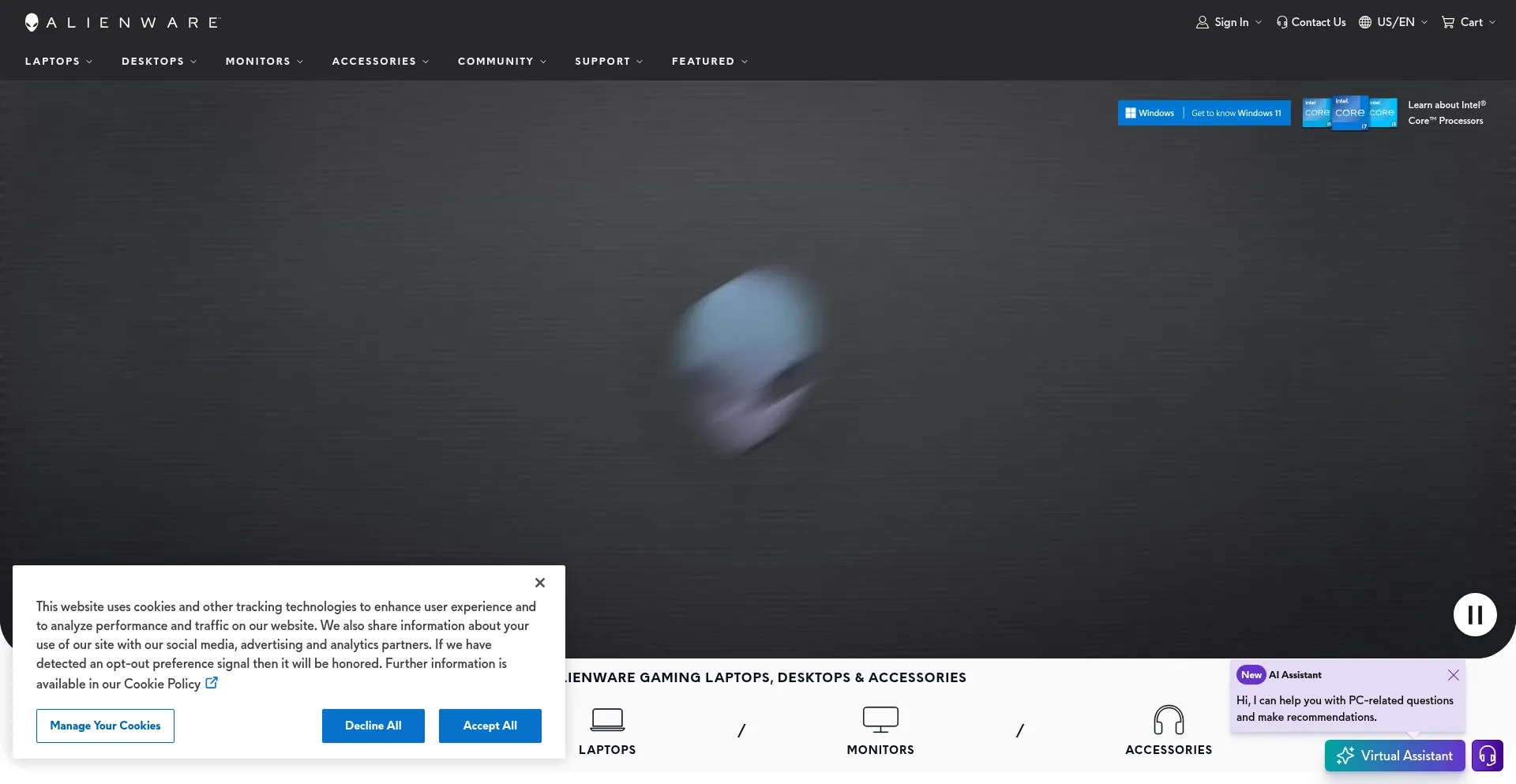Open the Cart icon
Image resolution: width=1516 pixels, height=784 pixels.
coord(1448,22)
